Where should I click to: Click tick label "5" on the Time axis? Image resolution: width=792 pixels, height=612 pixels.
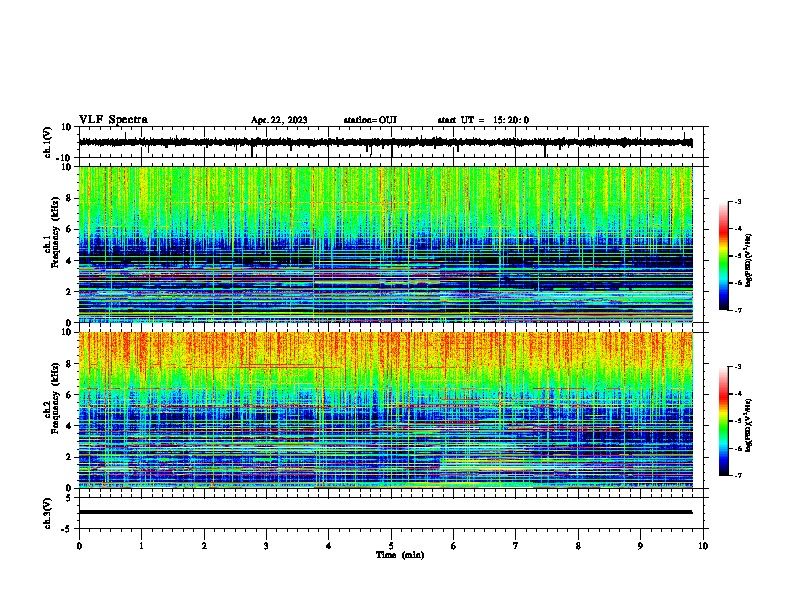pyautogui.click(x=391, y=546)
